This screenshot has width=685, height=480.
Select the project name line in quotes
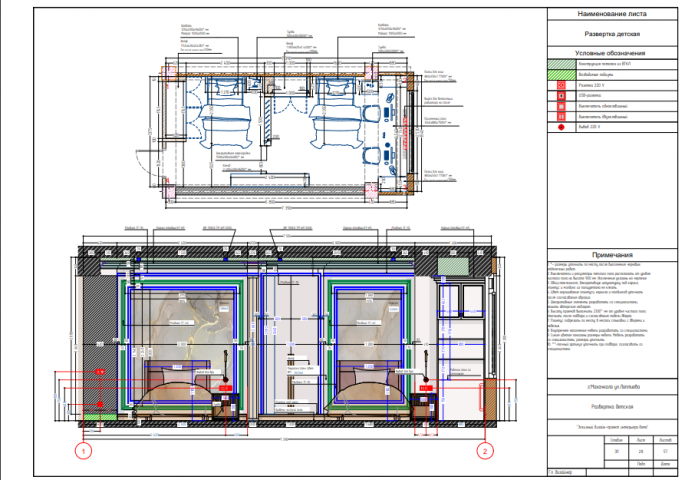pyautogui.click(x=613, y=427)
